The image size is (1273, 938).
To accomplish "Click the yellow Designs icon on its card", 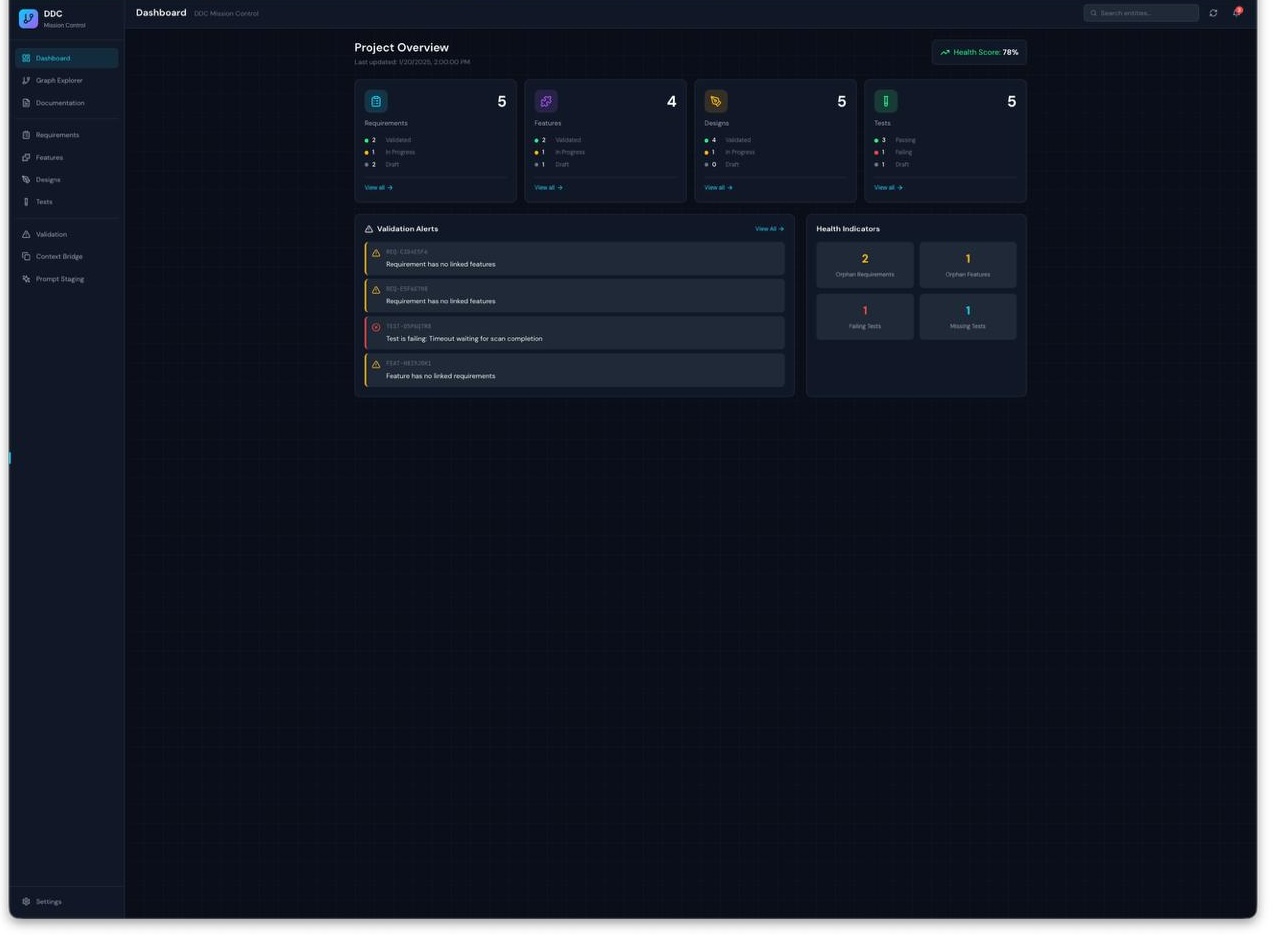I will click(x=716, y=101).
